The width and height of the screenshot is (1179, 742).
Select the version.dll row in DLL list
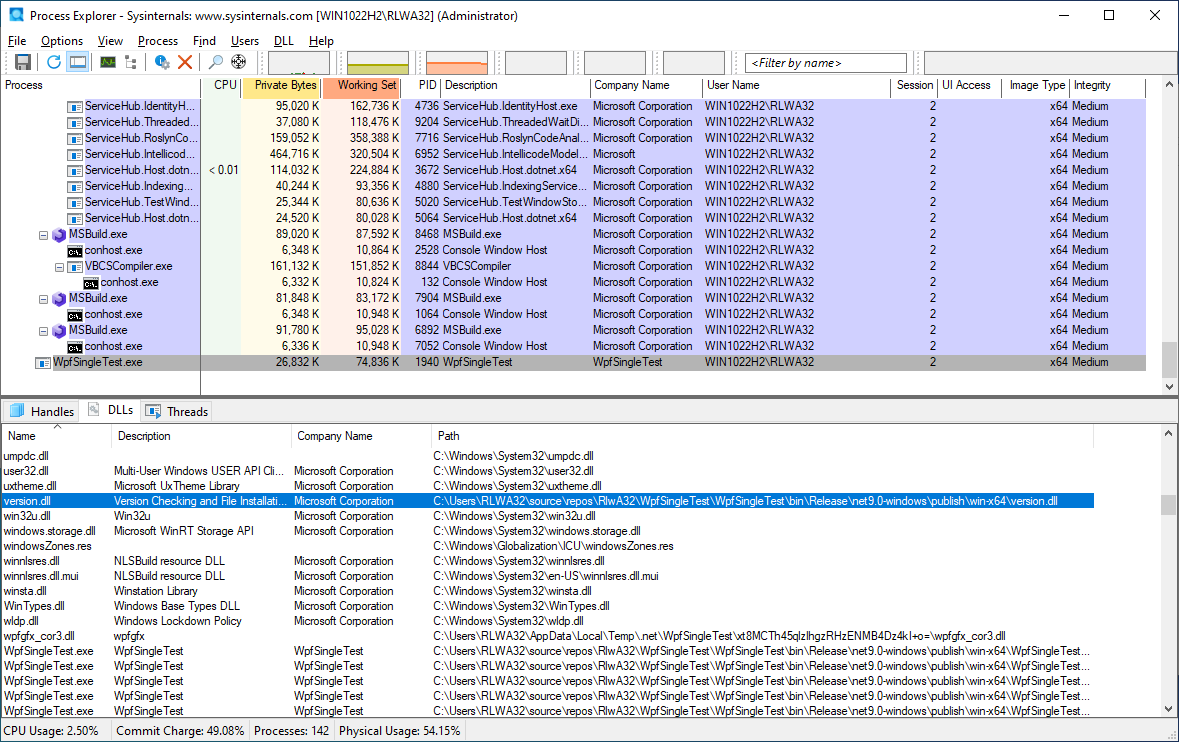[547, 501]
